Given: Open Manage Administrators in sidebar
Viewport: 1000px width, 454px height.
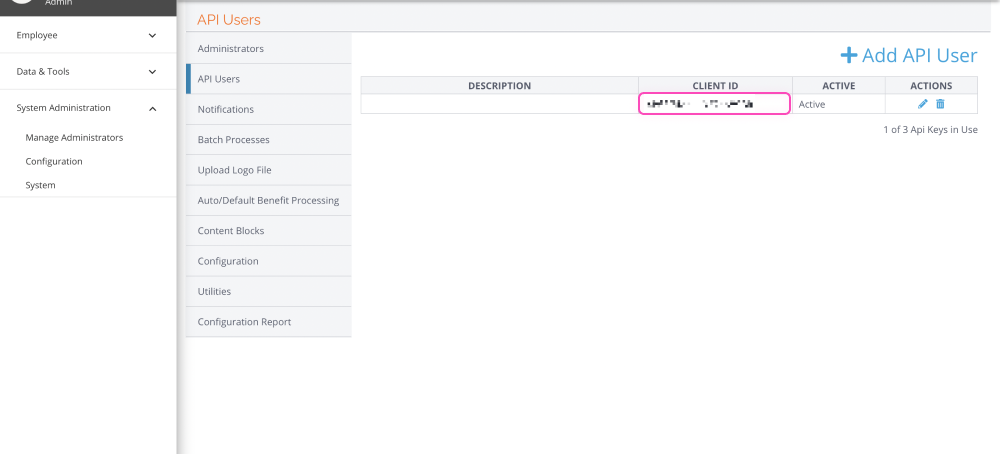Looking at the screenshot, I should point(74,137).
